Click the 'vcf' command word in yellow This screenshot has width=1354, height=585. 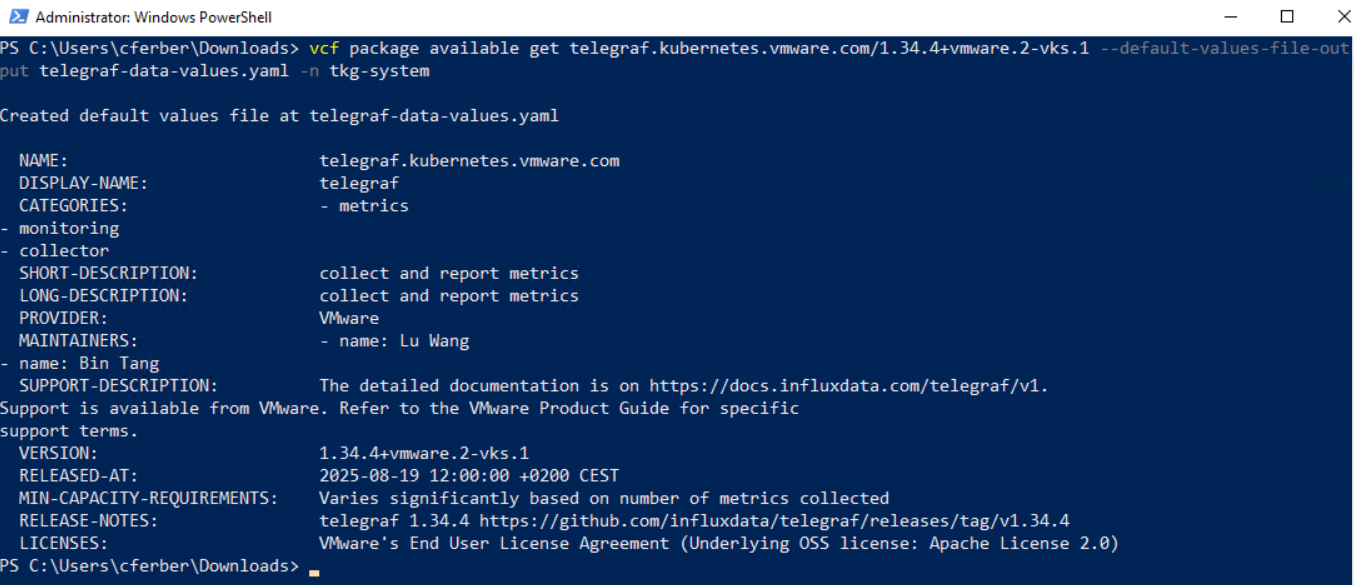[324, 48]
